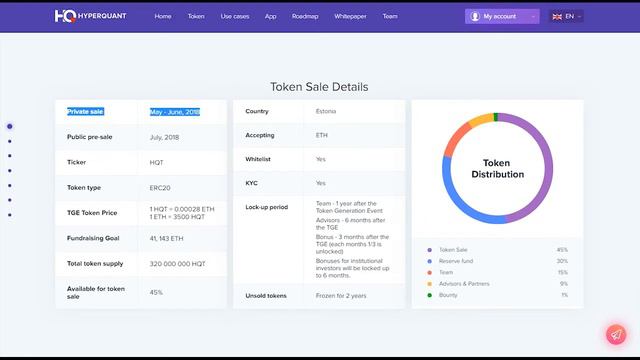Click the Token Sale legend label
The image size is (640, 360).
click(453, 250)
